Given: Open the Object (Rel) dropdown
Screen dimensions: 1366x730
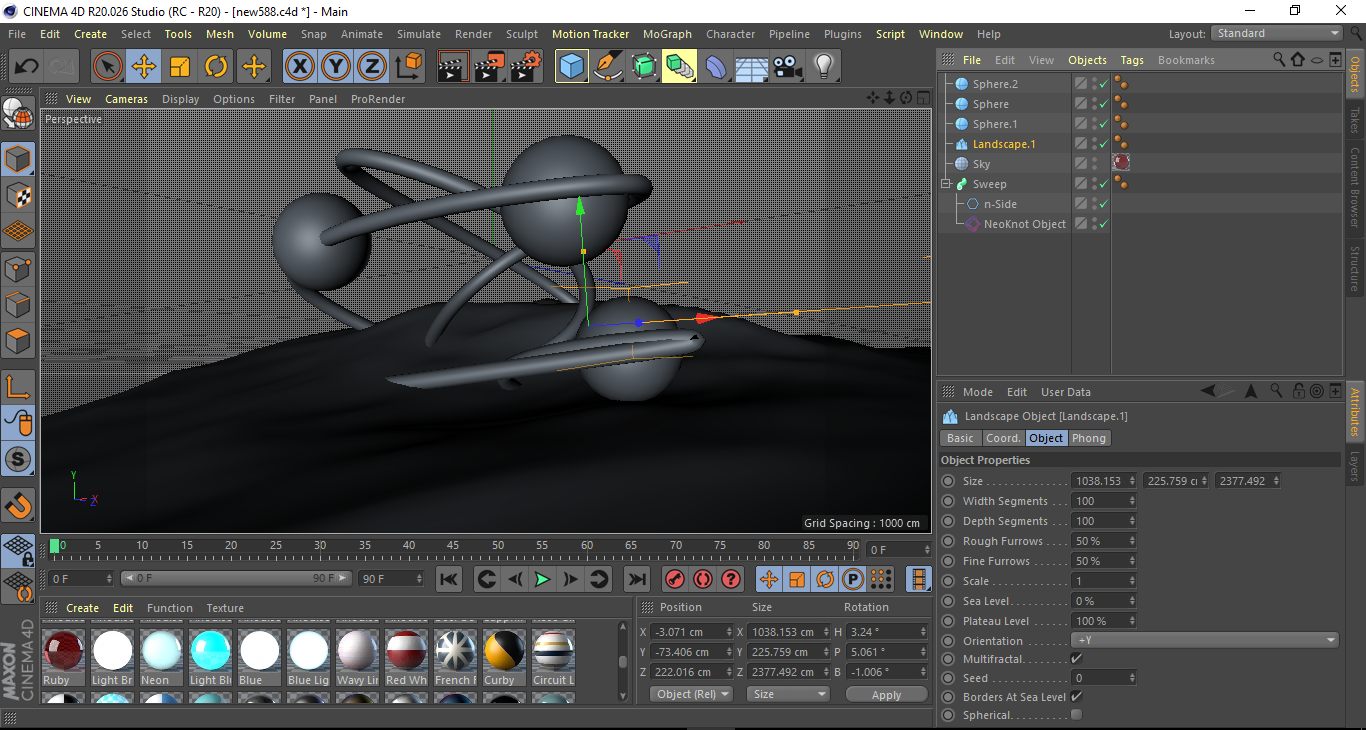Looking at the screenshot, I should [x=691, y=694].
